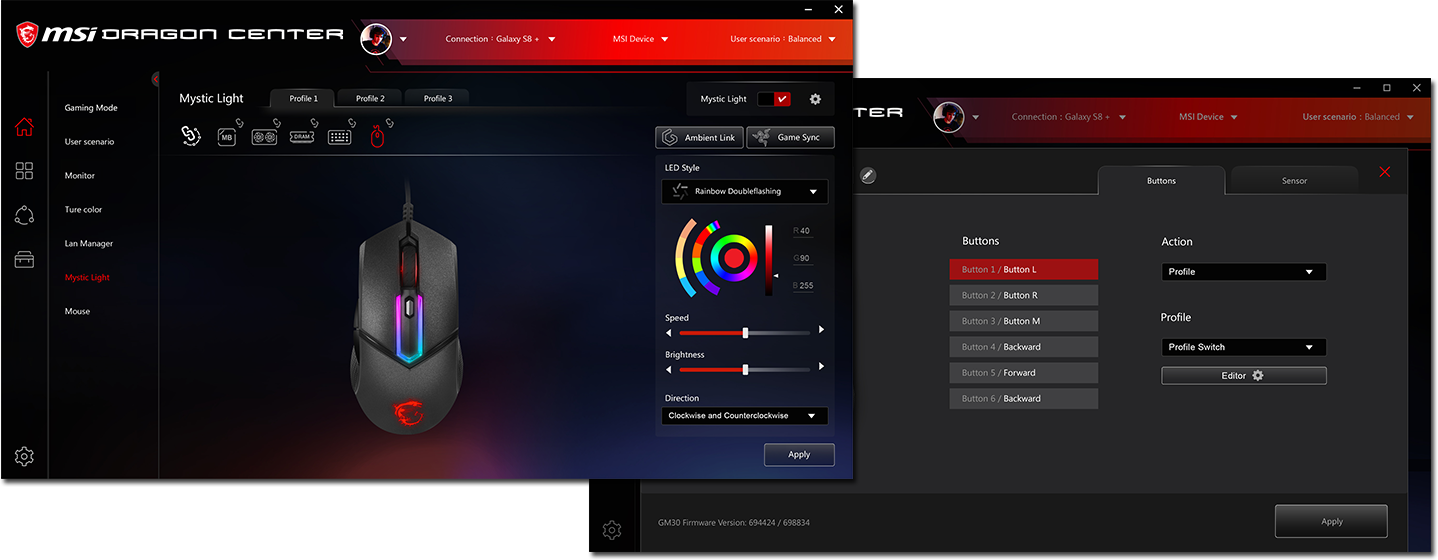Select the motherboard (MB) device icon
This screenshot has width=1438, height=560.
pyautogui.click(x=227, y=137)
